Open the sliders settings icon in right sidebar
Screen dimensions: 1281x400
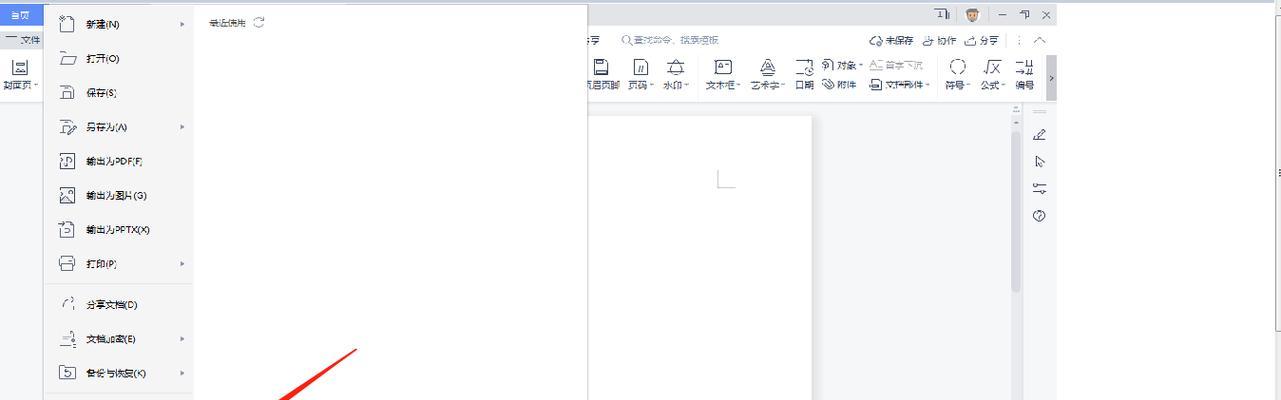pyautogui.click(x=1039, y=188)
